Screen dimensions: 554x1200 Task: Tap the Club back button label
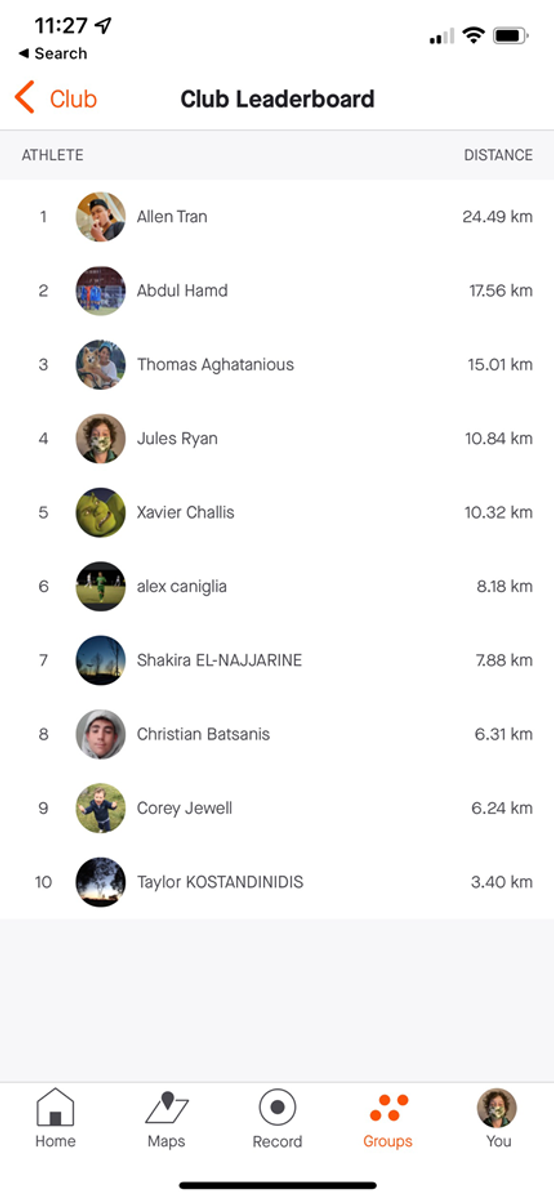pos(73,99)
